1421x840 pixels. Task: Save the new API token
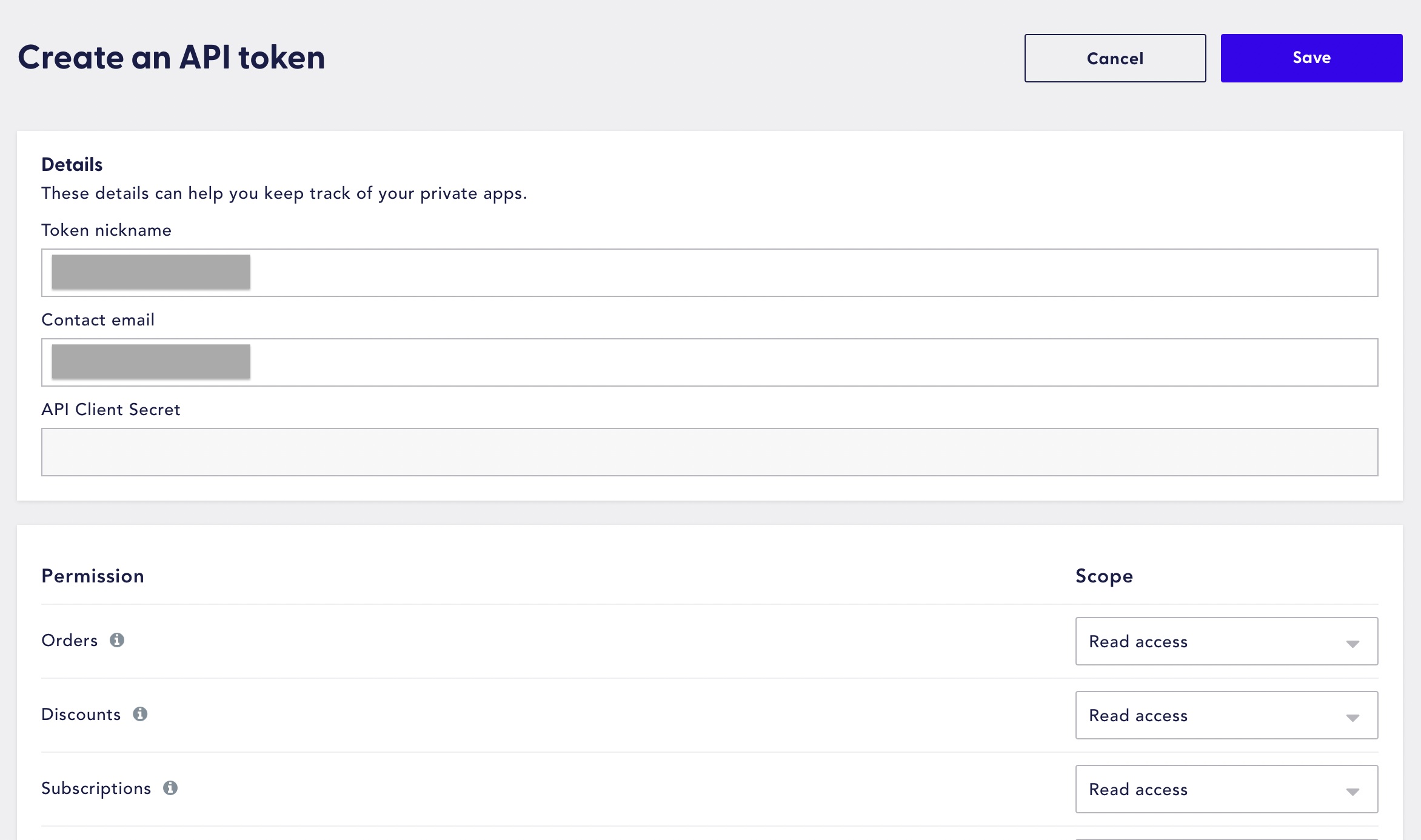click(1311, 58)
